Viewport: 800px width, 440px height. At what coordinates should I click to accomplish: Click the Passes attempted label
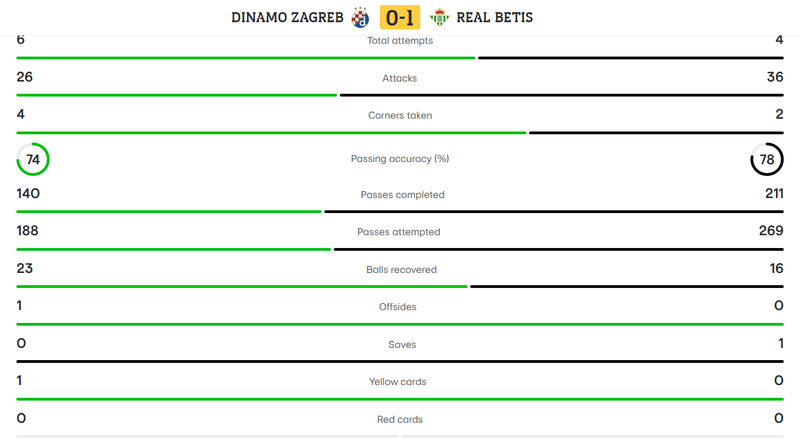400,232
